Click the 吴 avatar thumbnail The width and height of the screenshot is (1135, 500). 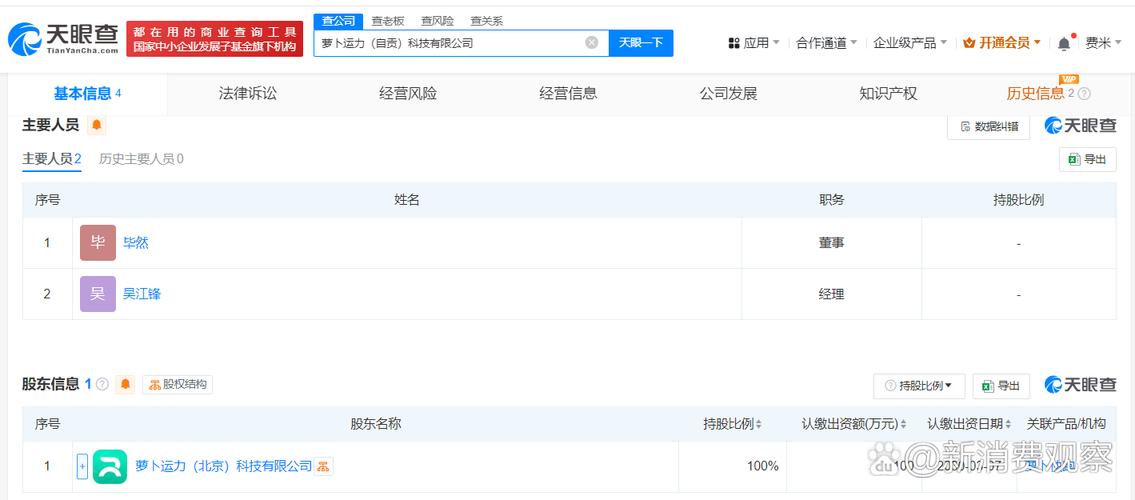98,294
